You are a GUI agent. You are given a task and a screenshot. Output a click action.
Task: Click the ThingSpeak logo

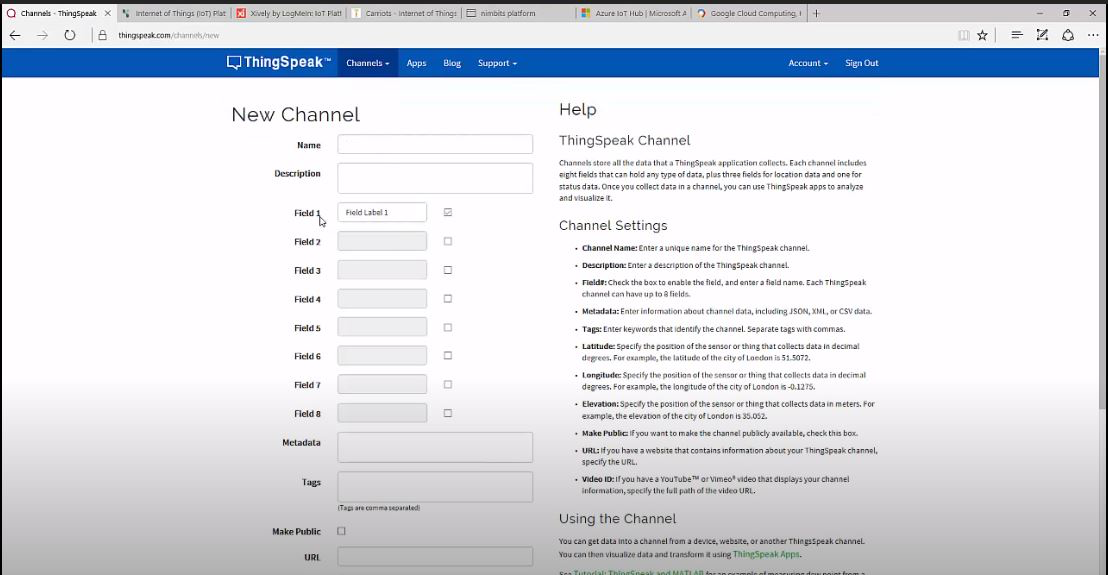click(278, 63)
